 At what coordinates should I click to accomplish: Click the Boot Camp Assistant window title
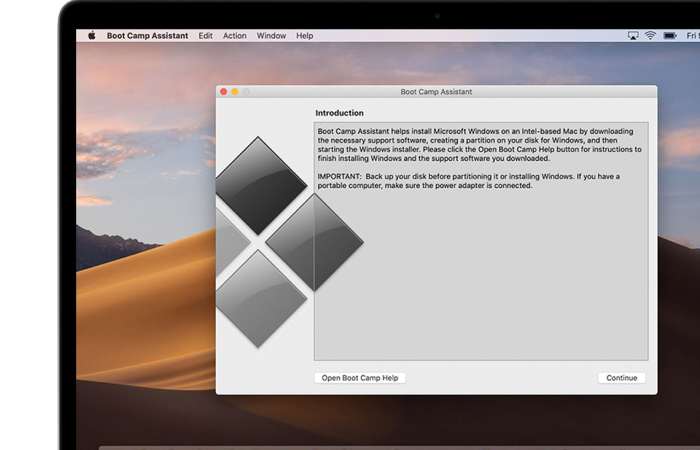click(x=436, y=92)
